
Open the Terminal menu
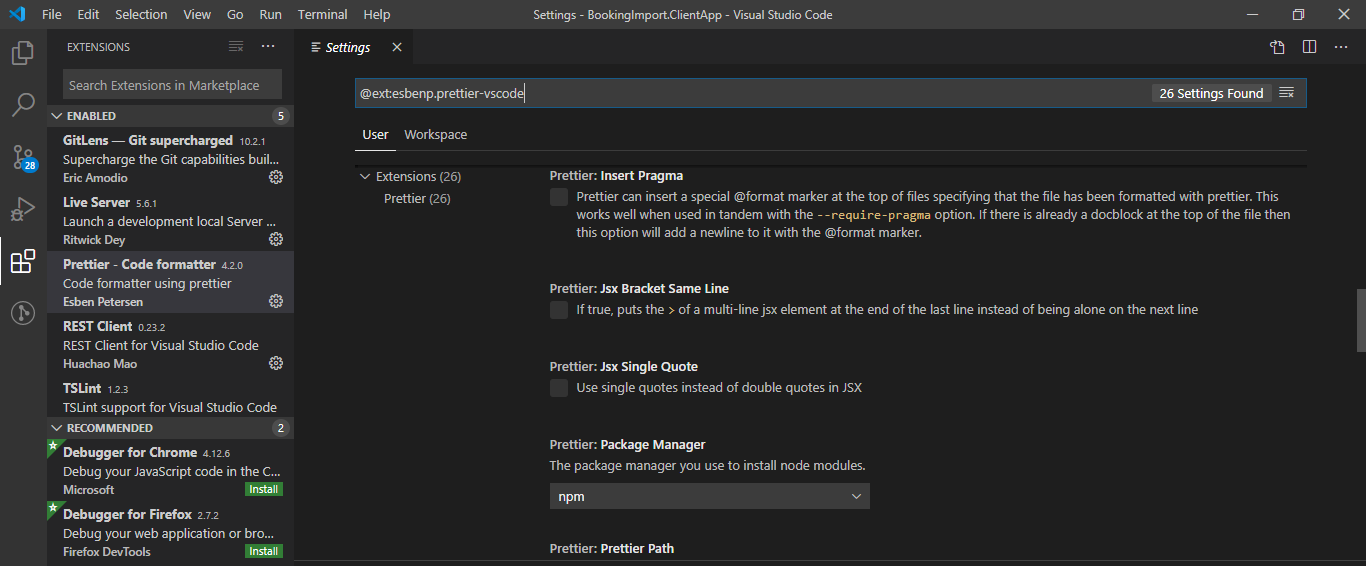click(x=323, y=15)
